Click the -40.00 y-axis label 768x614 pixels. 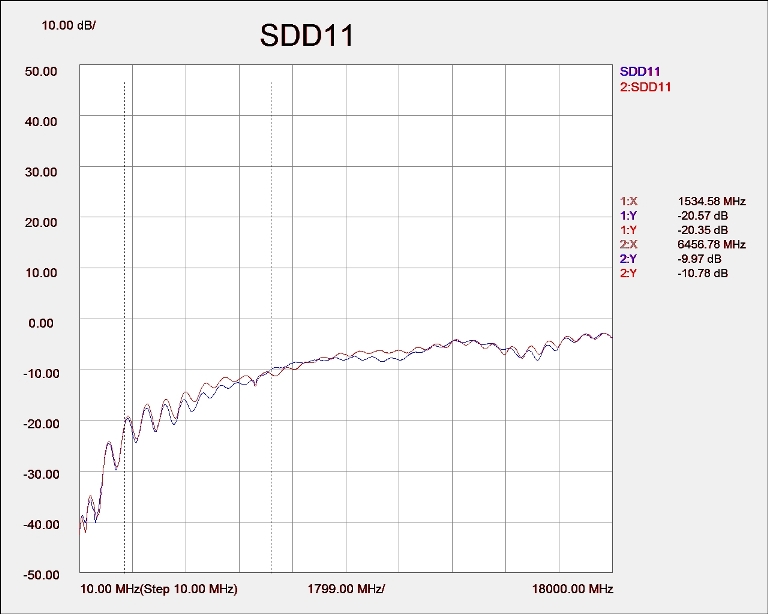coord(41,524)
